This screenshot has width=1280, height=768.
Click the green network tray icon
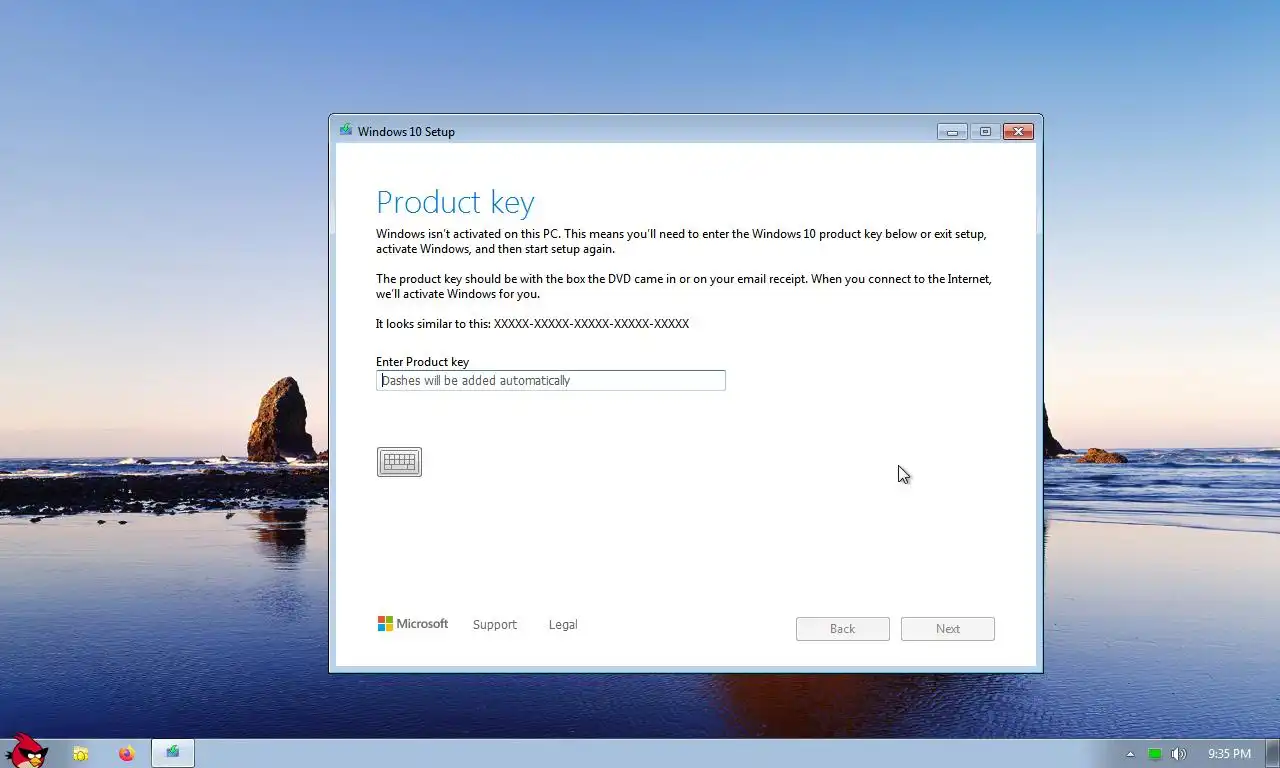pos(1154,754)
